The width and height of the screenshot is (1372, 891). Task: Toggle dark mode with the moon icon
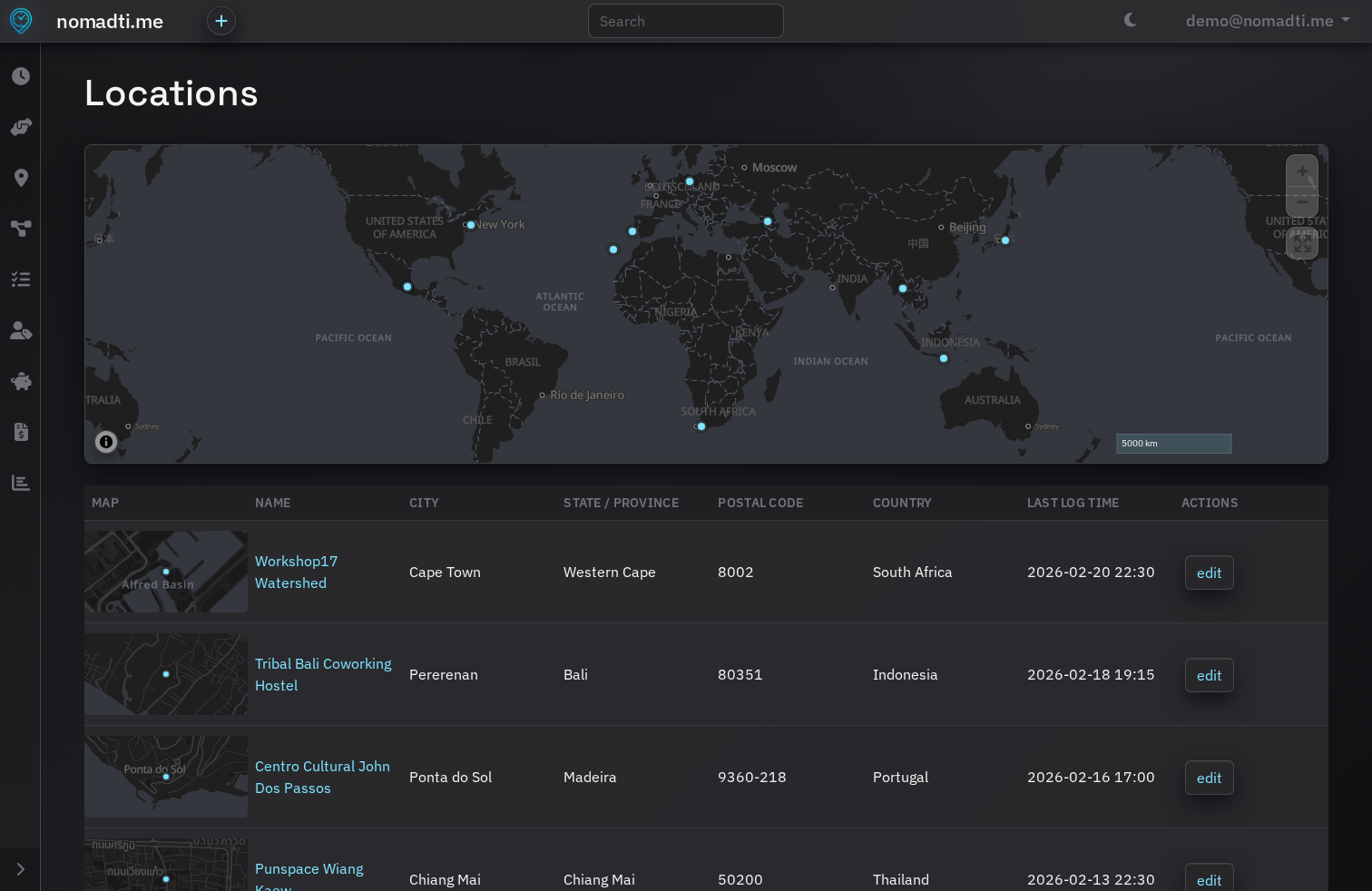1129,19
